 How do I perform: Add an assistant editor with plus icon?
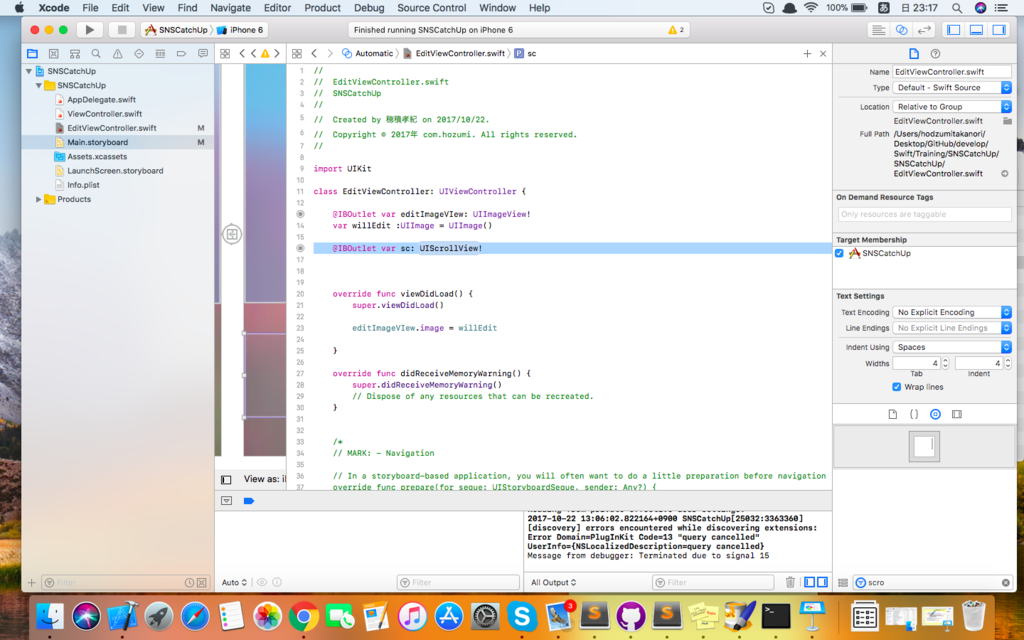pyautogui.click(x=807, y=54)
